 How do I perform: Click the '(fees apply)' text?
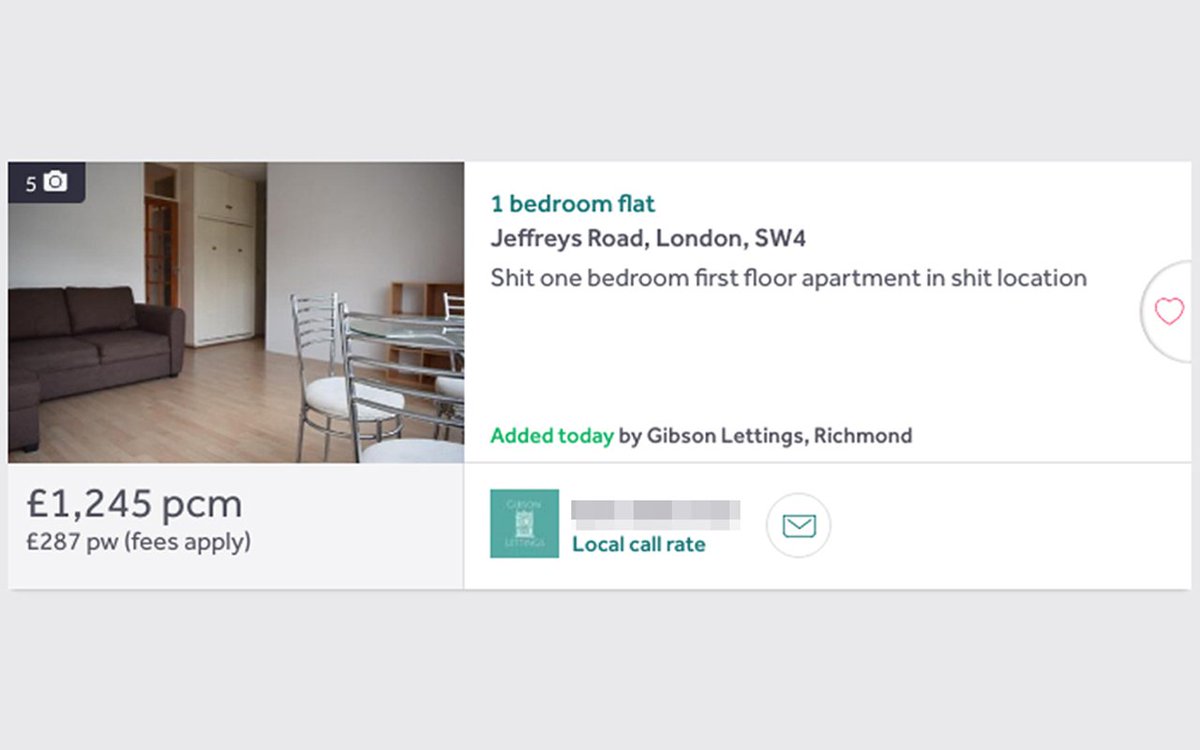point(187,542)
